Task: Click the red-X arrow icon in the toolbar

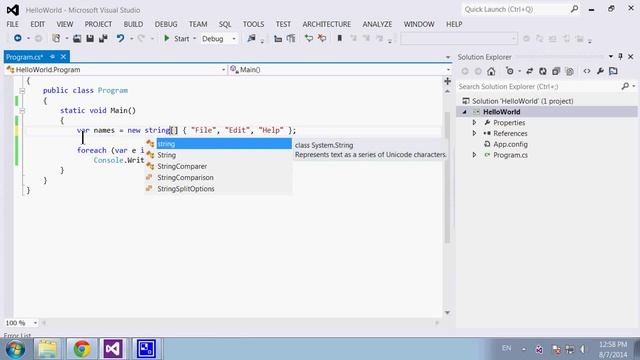Action: 322,38
